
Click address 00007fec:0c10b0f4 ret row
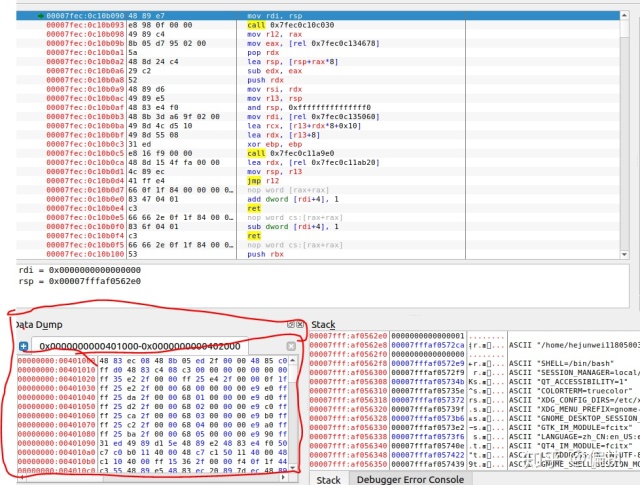(318, 236)
